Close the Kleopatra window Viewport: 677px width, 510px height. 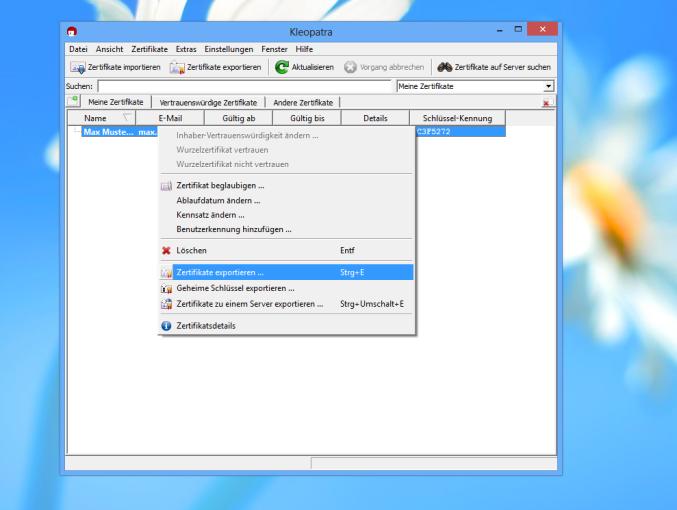click(x=542, y=29)
